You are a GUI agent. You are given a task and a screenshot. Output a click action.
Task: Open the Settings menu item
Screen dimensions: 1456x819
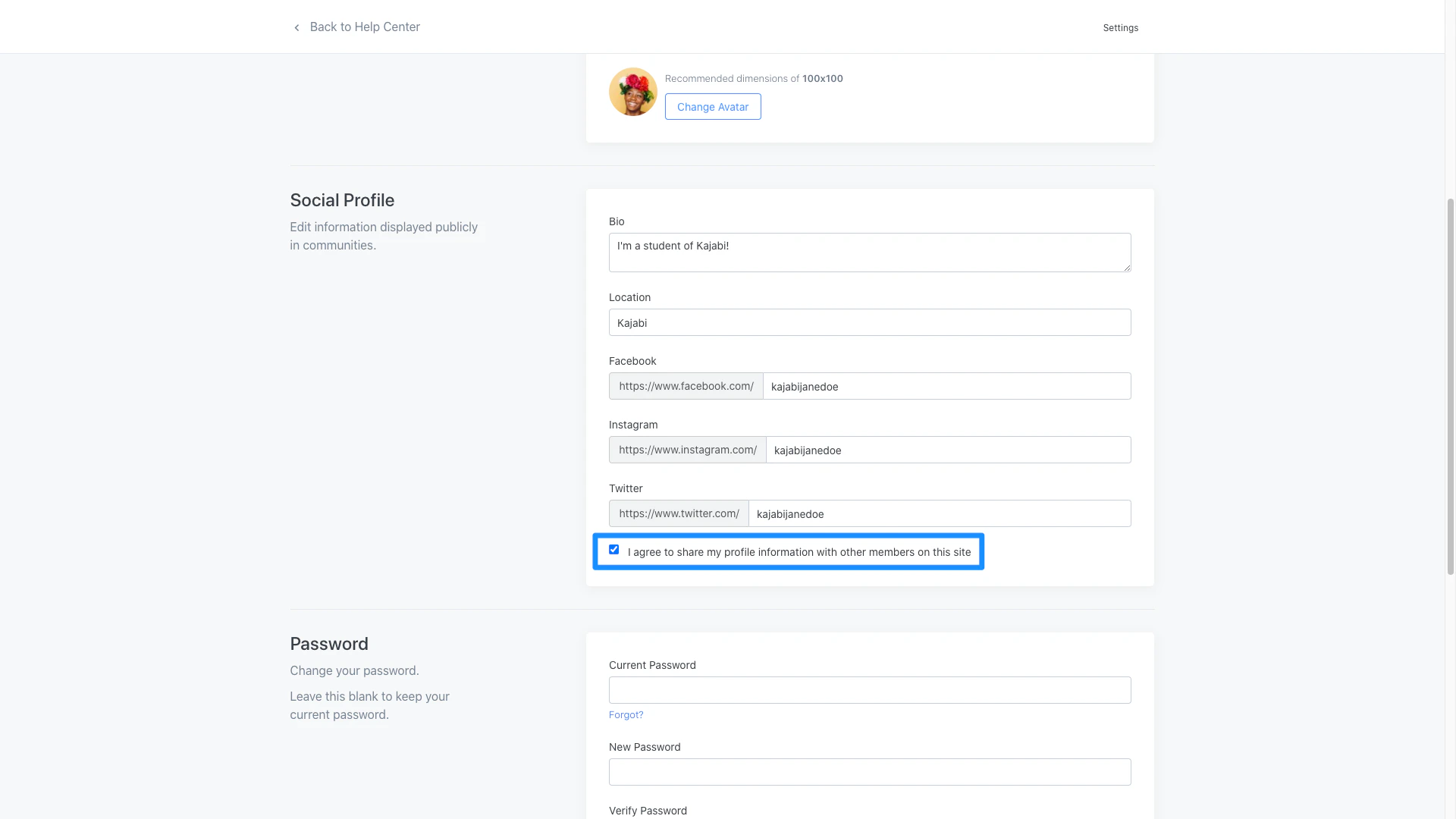click(1120, 28)
